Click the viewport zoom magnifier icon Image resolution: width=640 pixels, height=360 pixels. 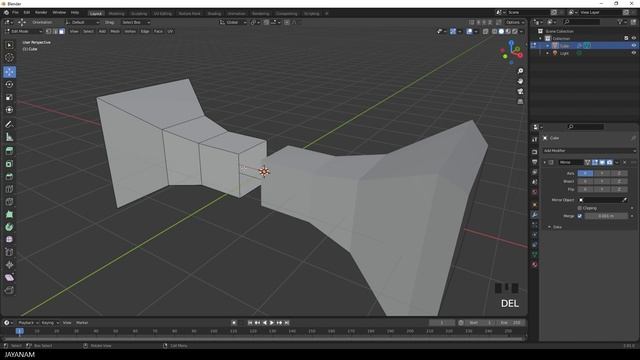click(x=520, y=71)
